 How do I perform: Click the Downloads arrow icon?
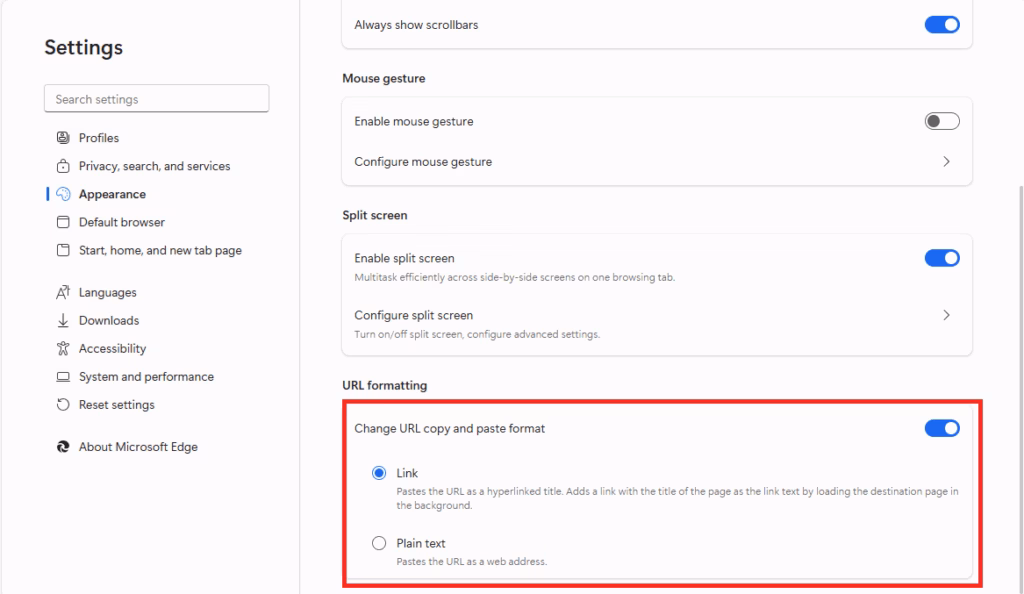coord(63,320)
